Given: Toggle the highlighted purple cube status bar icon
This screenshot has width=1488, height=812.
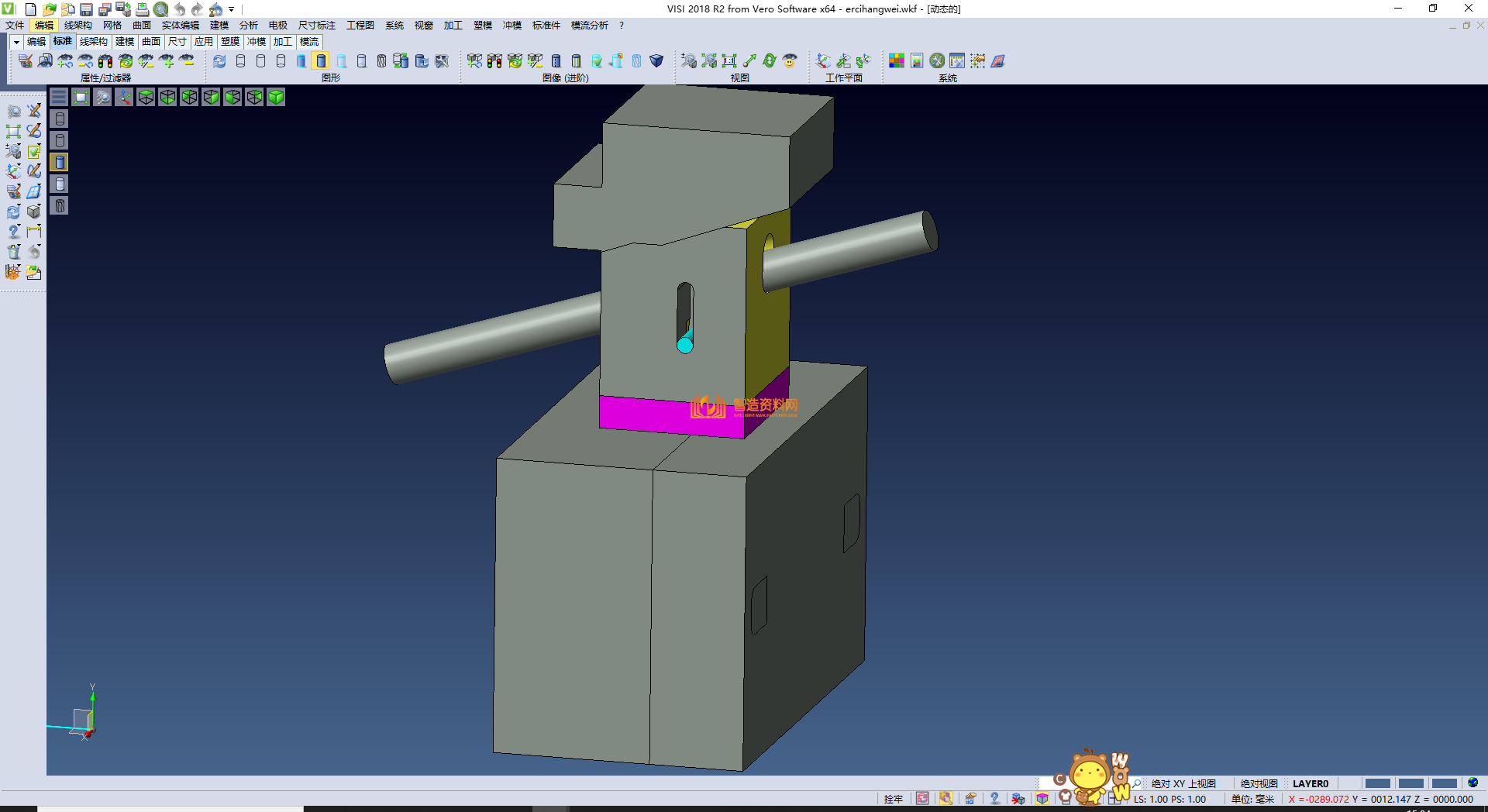Looking at the screenshot, I should [x=1042, y=799].
